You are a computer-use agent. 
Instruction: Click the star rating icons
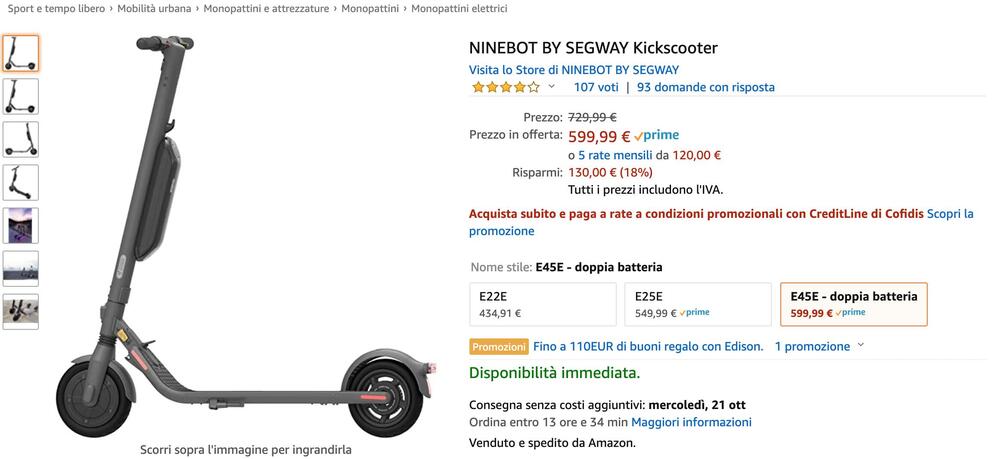[505, 88]
